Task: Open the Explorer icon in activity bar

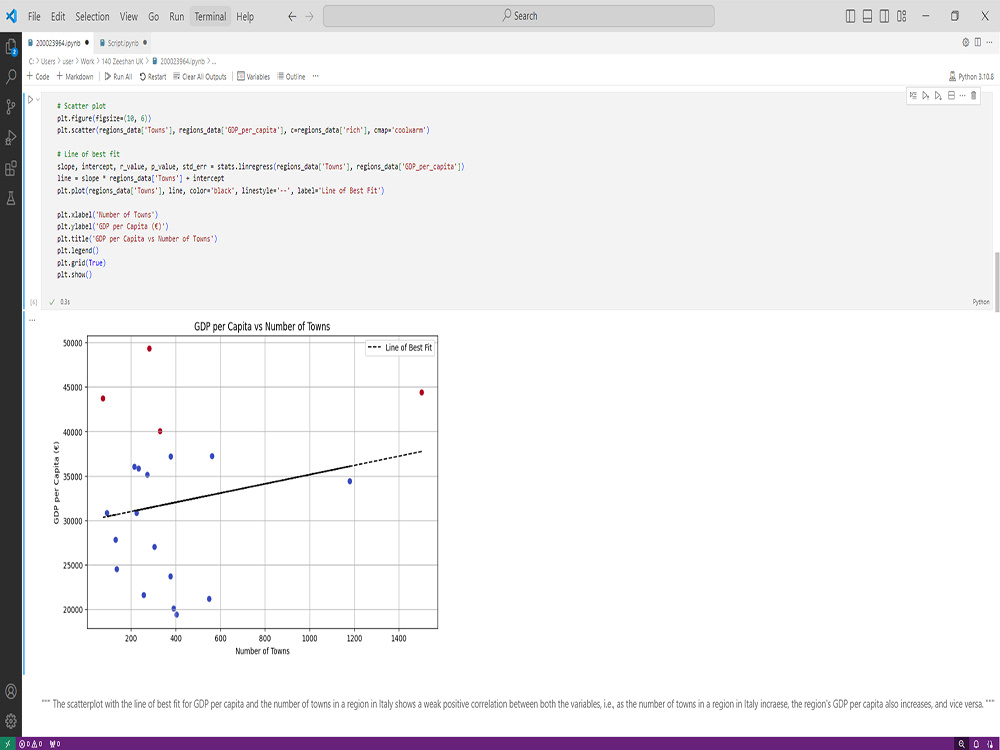Action: point(12,48)
